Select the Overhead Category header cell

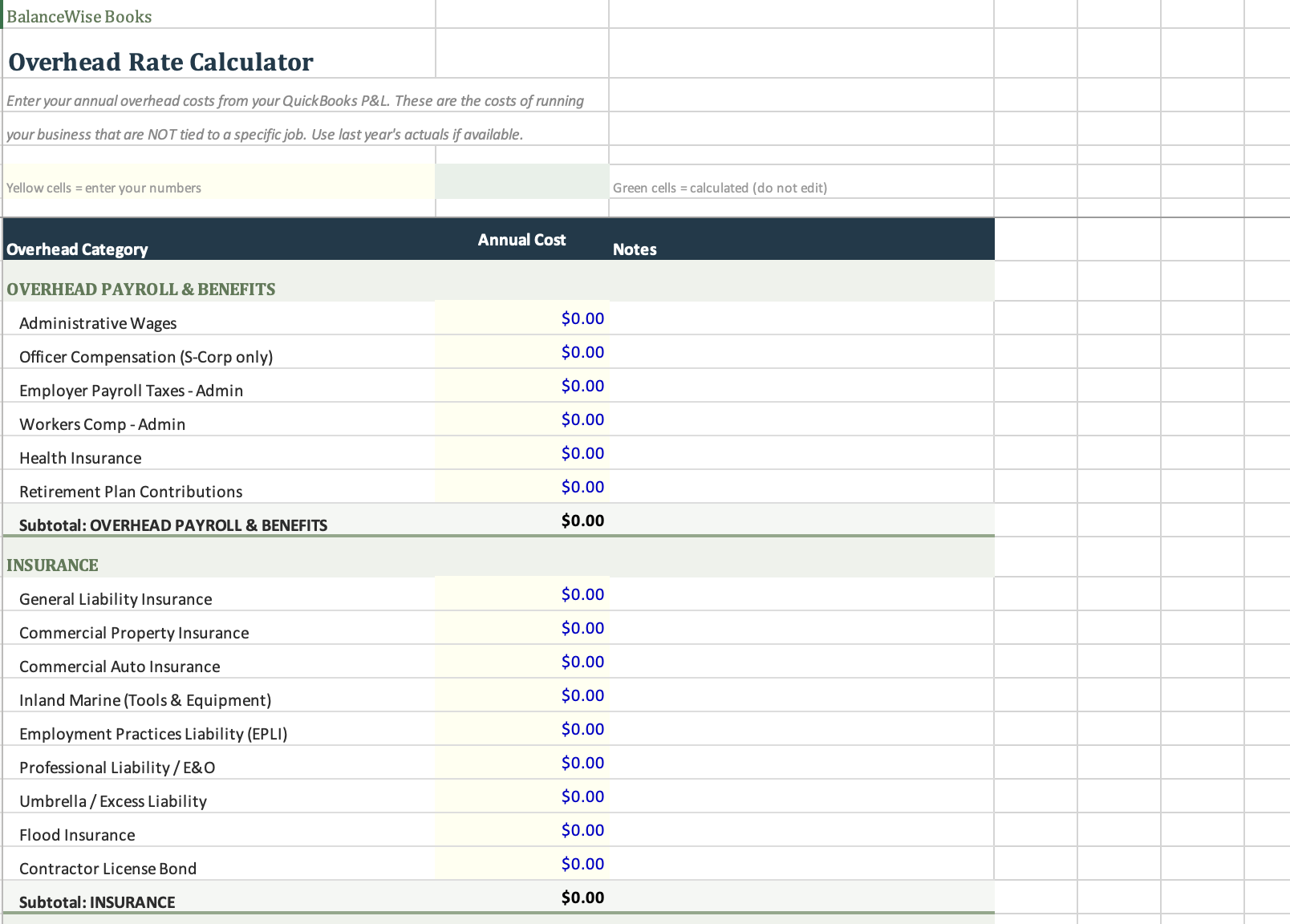point(219,239)
